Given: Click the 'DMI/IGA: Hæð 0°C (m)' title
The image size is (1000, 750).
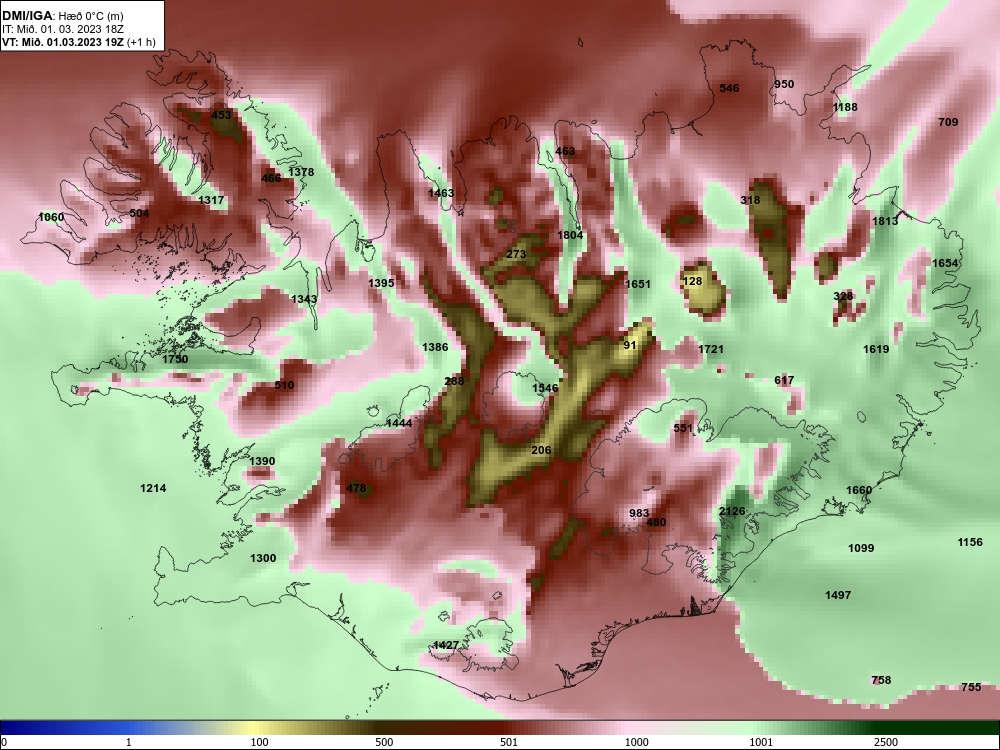Looking at the screenshot, I should 62,16.
